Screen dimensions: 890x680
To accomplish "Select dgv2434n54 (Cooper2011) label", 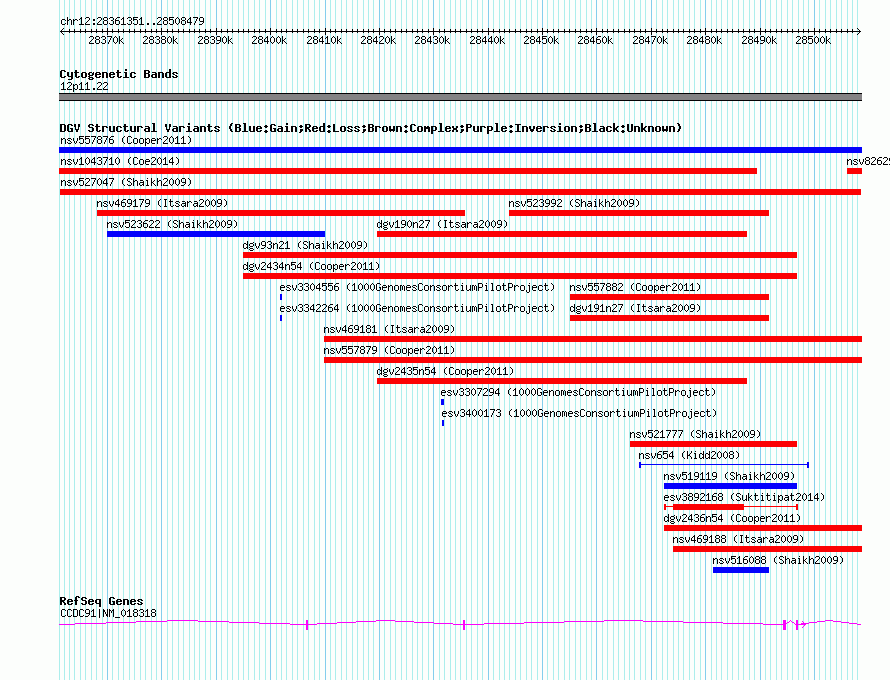I will [x=311, y=266].
